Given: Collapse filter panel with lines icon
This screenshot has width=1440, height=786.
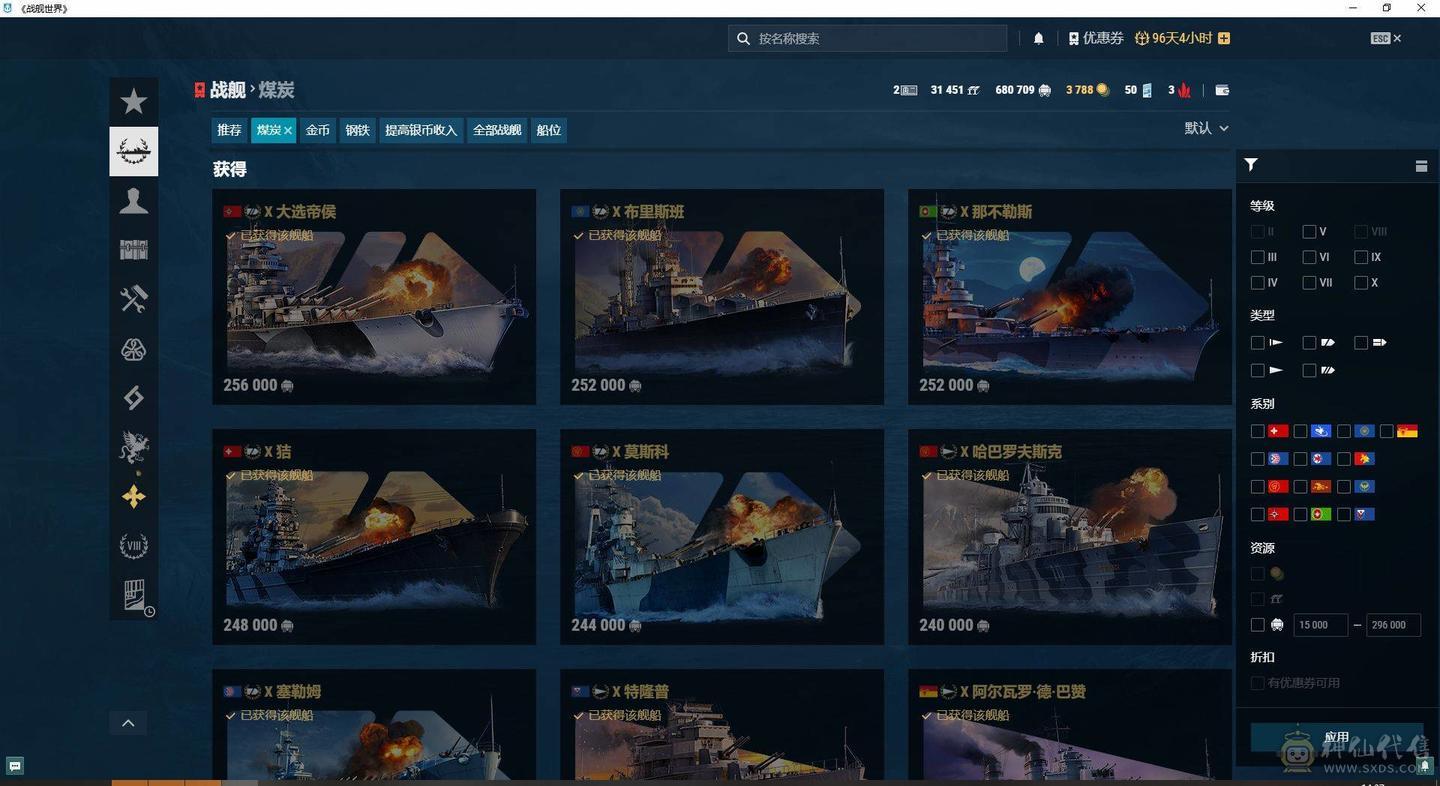Looking at the screenshot, I should (x=1421, y=166).
